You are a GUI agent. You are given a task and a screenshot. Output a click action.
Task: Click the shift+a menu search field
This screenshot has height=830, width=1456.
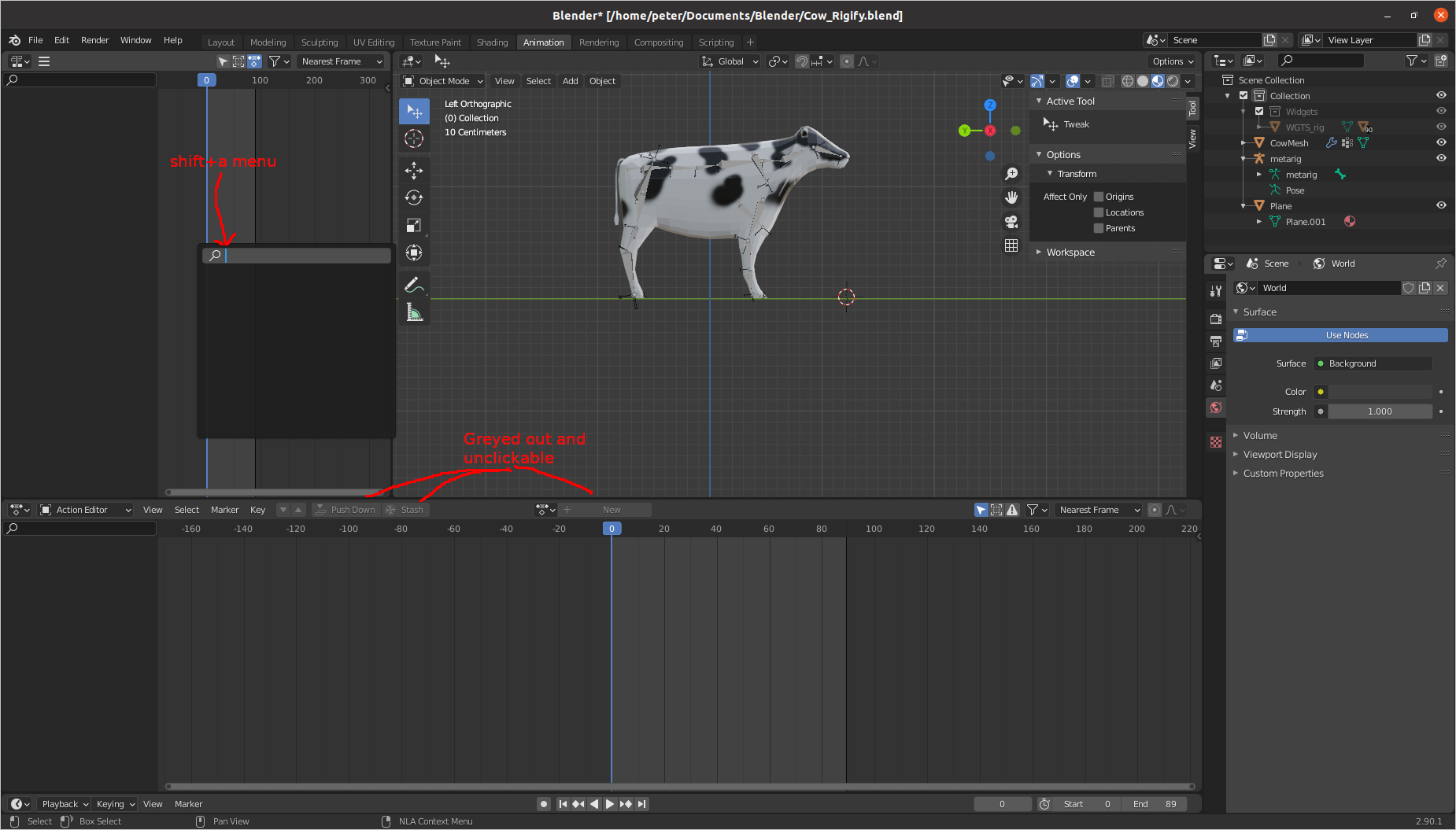coord(297,256)
